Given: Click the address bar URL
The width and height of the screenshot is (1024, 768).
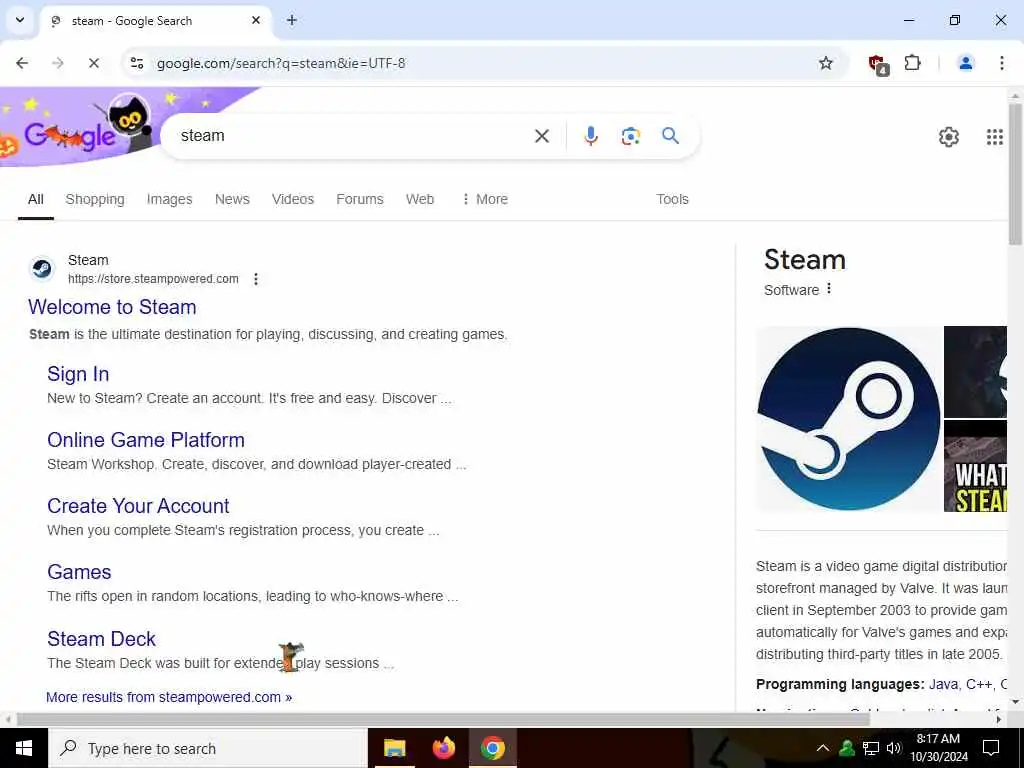Looking at the screenshot, I should coord(281,63).
